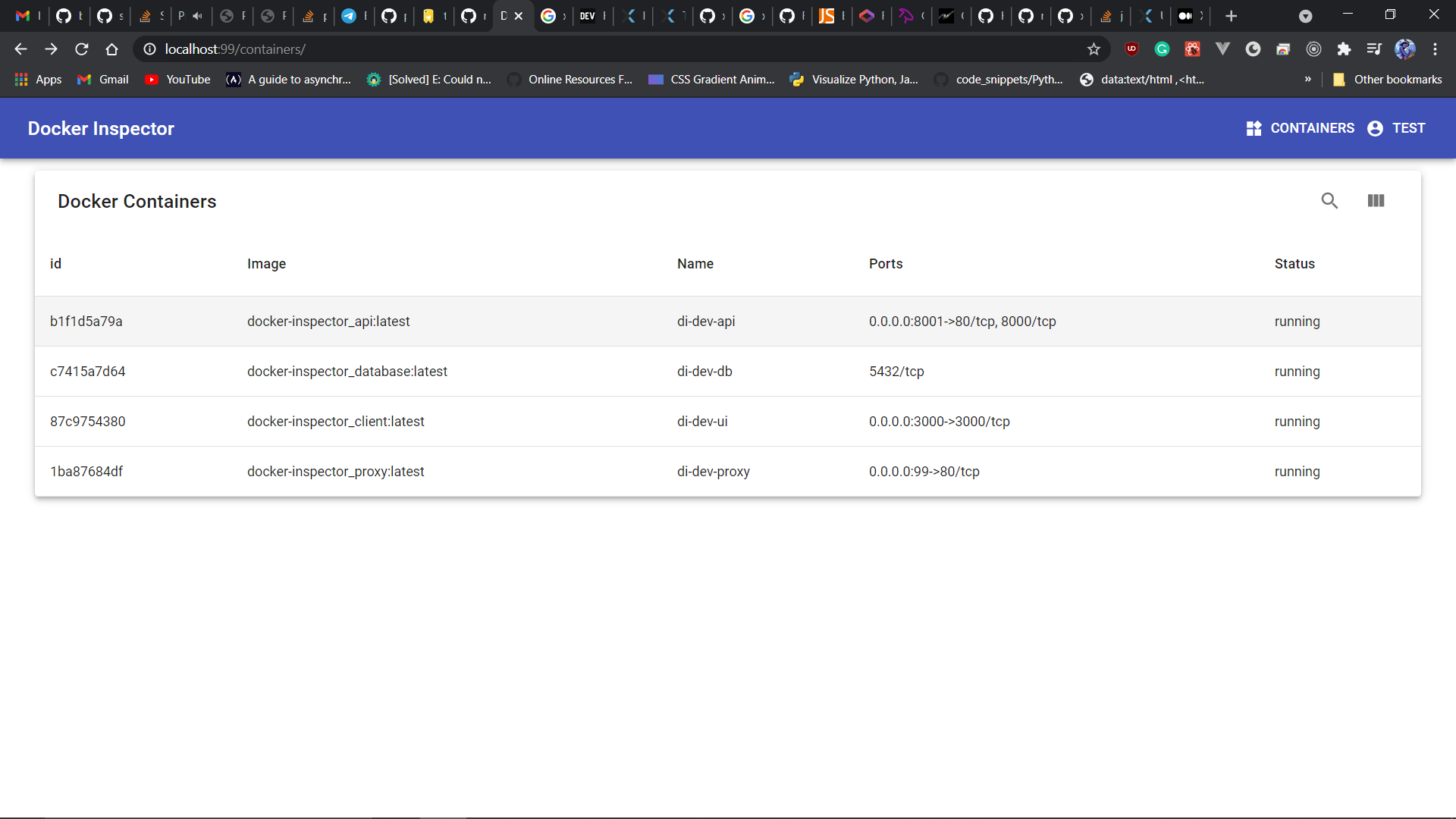Click the running status of di-dev-api

[1297, 321]
